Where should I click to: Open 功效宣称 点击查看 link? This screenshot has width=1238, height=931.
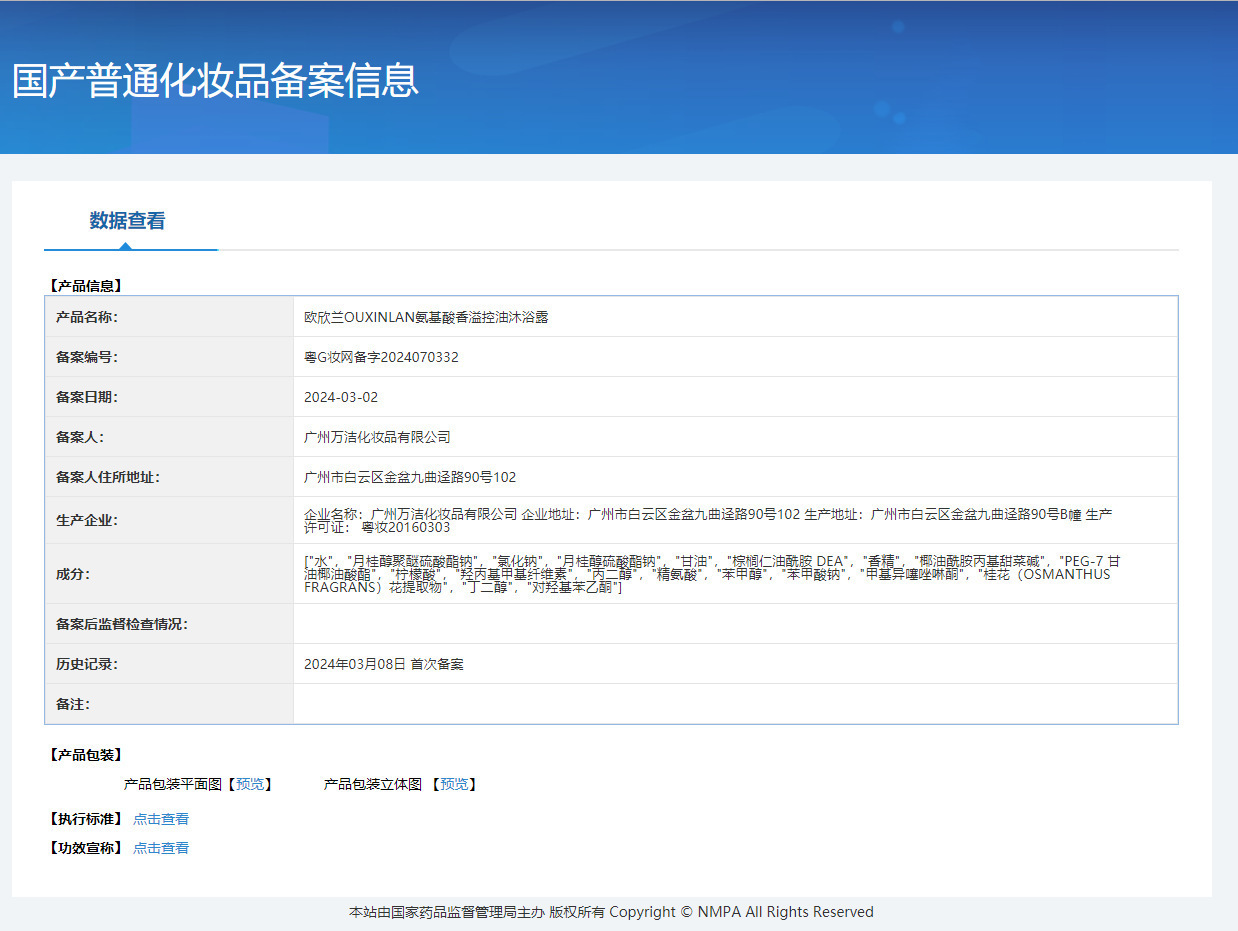pyautogui.click(x=161, y=848)
